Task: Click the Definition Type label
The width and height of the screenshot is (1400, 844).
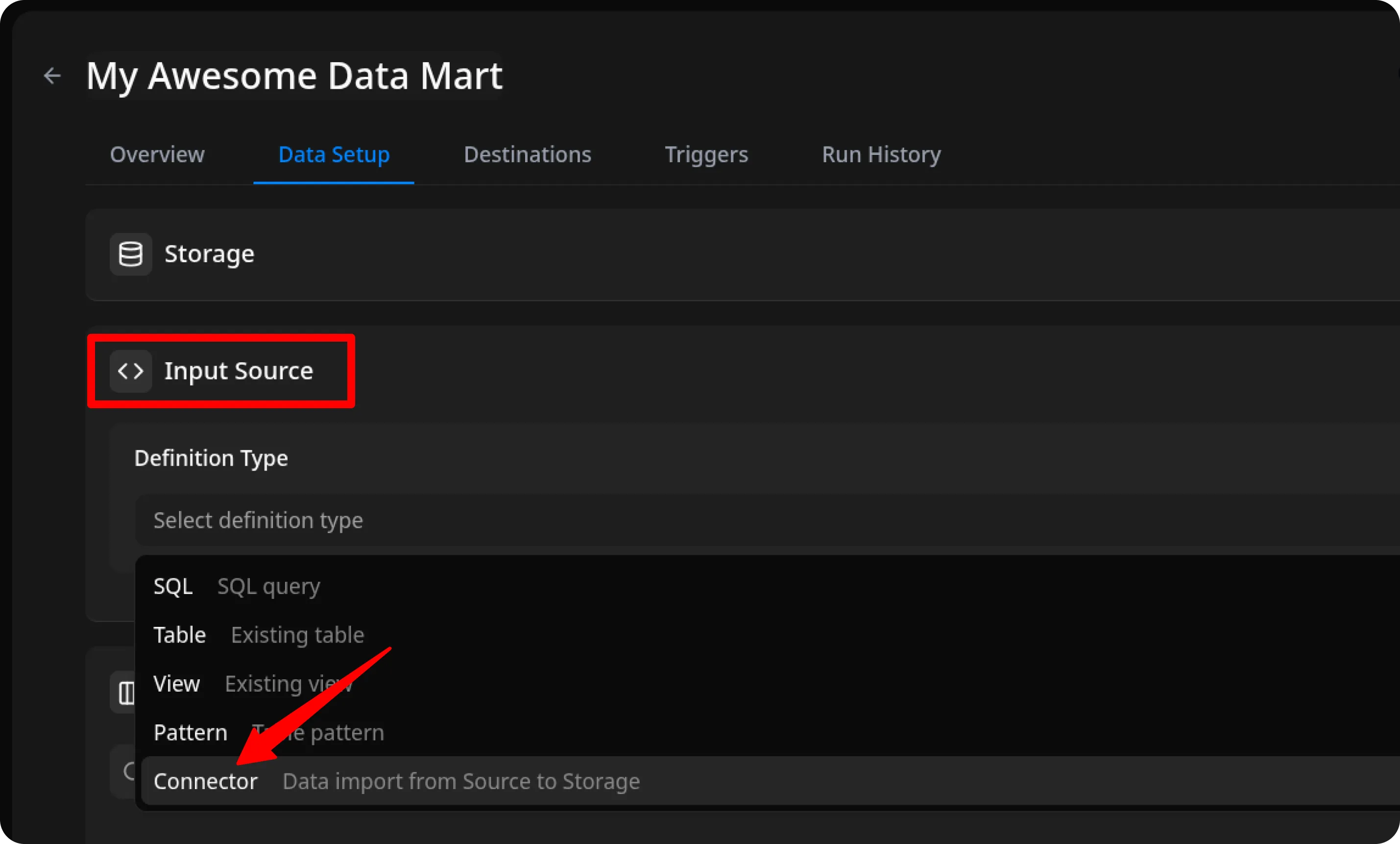Action: [211, 458]
